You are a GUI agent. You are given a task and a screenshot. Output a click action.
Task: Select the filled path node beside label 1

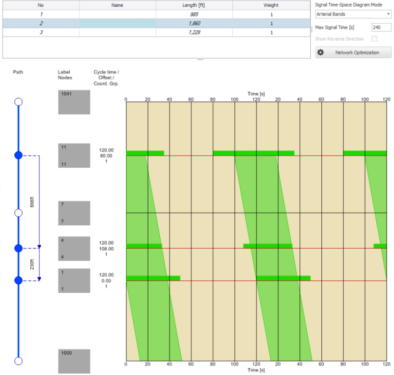click(x=18, y=281)
